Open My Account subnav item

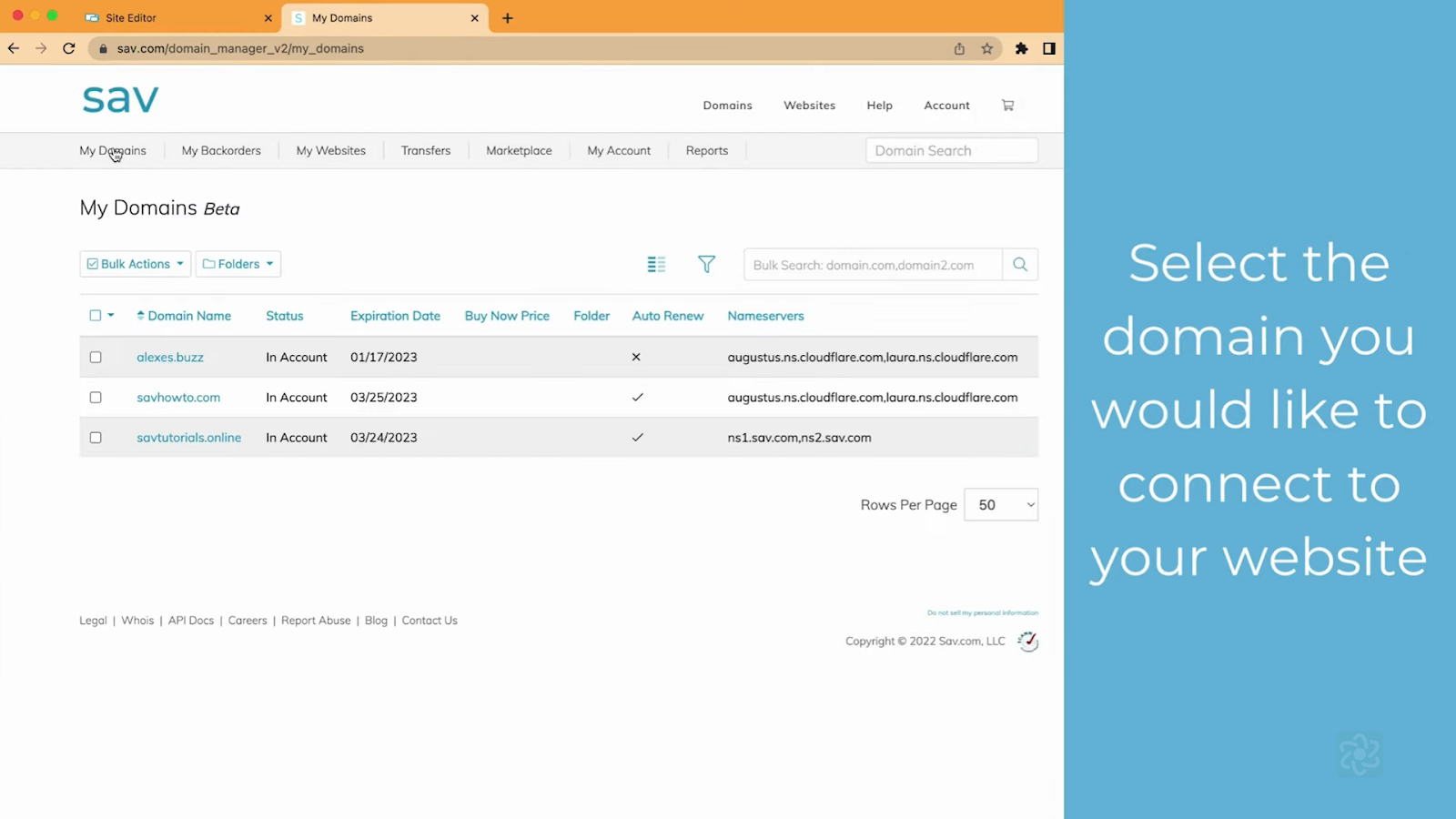pyautogui.click(x=619, y=151)
